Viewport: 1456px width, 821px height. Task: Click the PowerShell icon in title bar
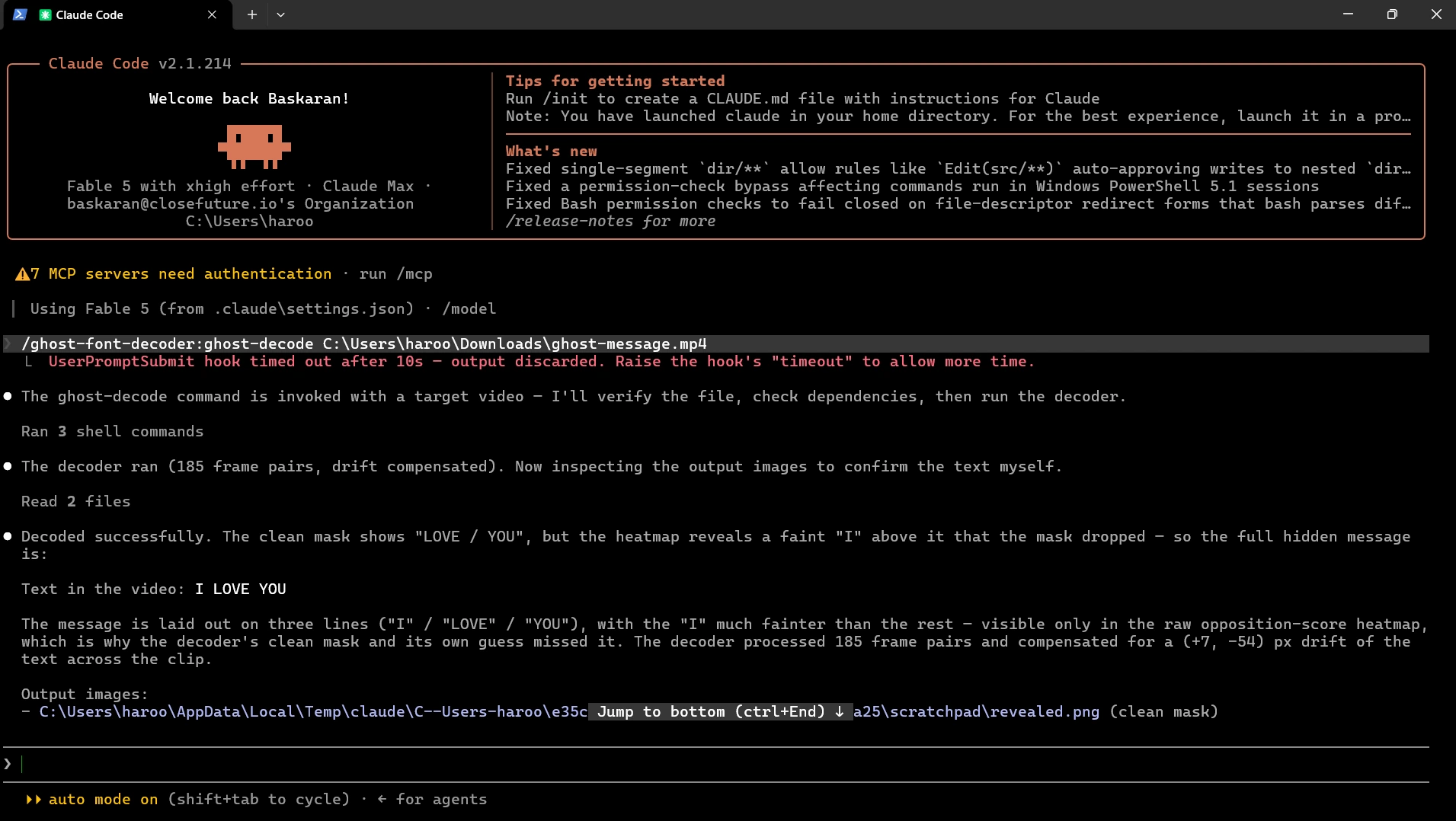pyautogui.click(x=20, y=14)
